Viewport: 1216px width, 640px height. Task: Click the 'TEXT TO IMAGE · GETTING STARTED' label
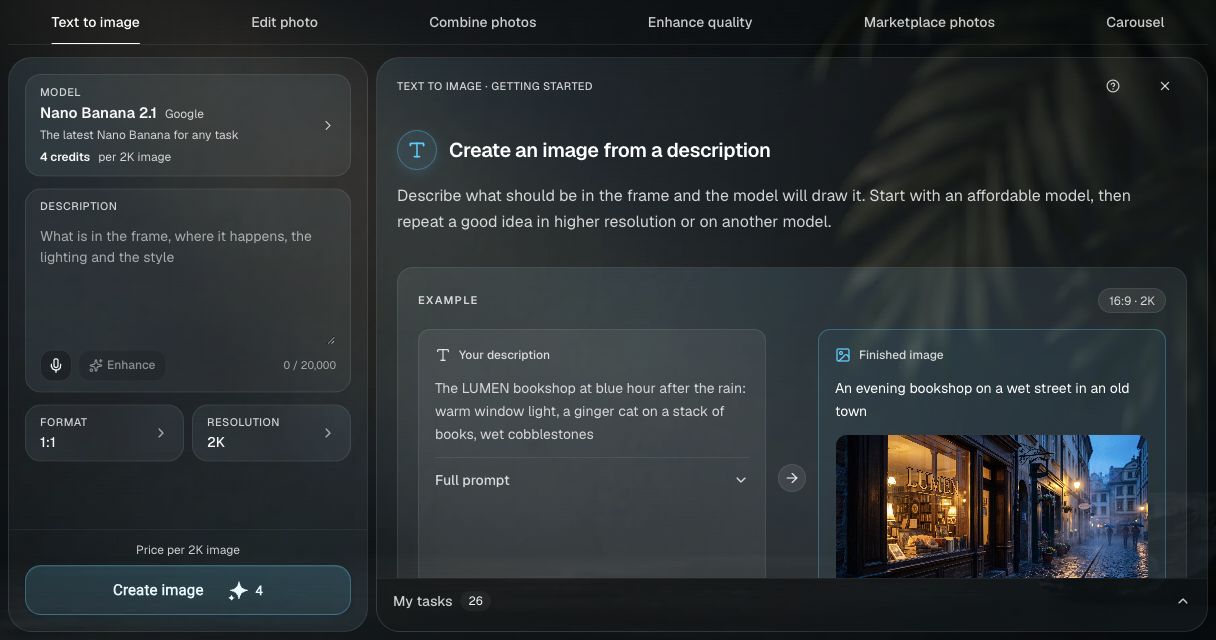click(495, 86)
